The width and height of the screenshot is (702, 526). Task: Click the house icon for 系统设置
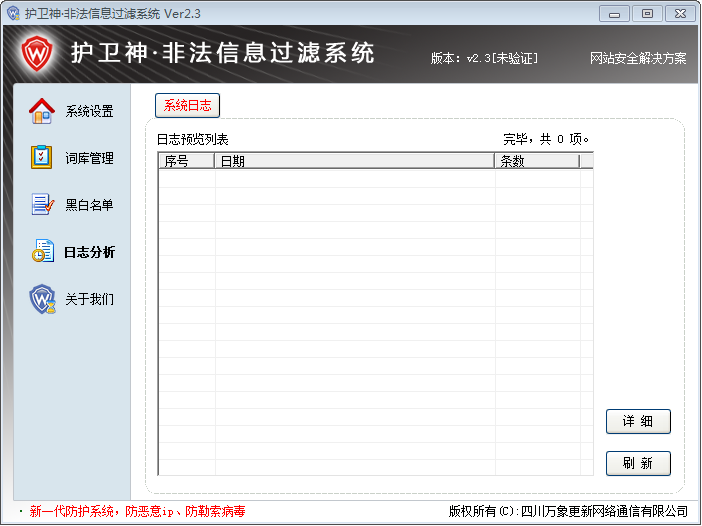pyautogui.click(x=42, y=111)
